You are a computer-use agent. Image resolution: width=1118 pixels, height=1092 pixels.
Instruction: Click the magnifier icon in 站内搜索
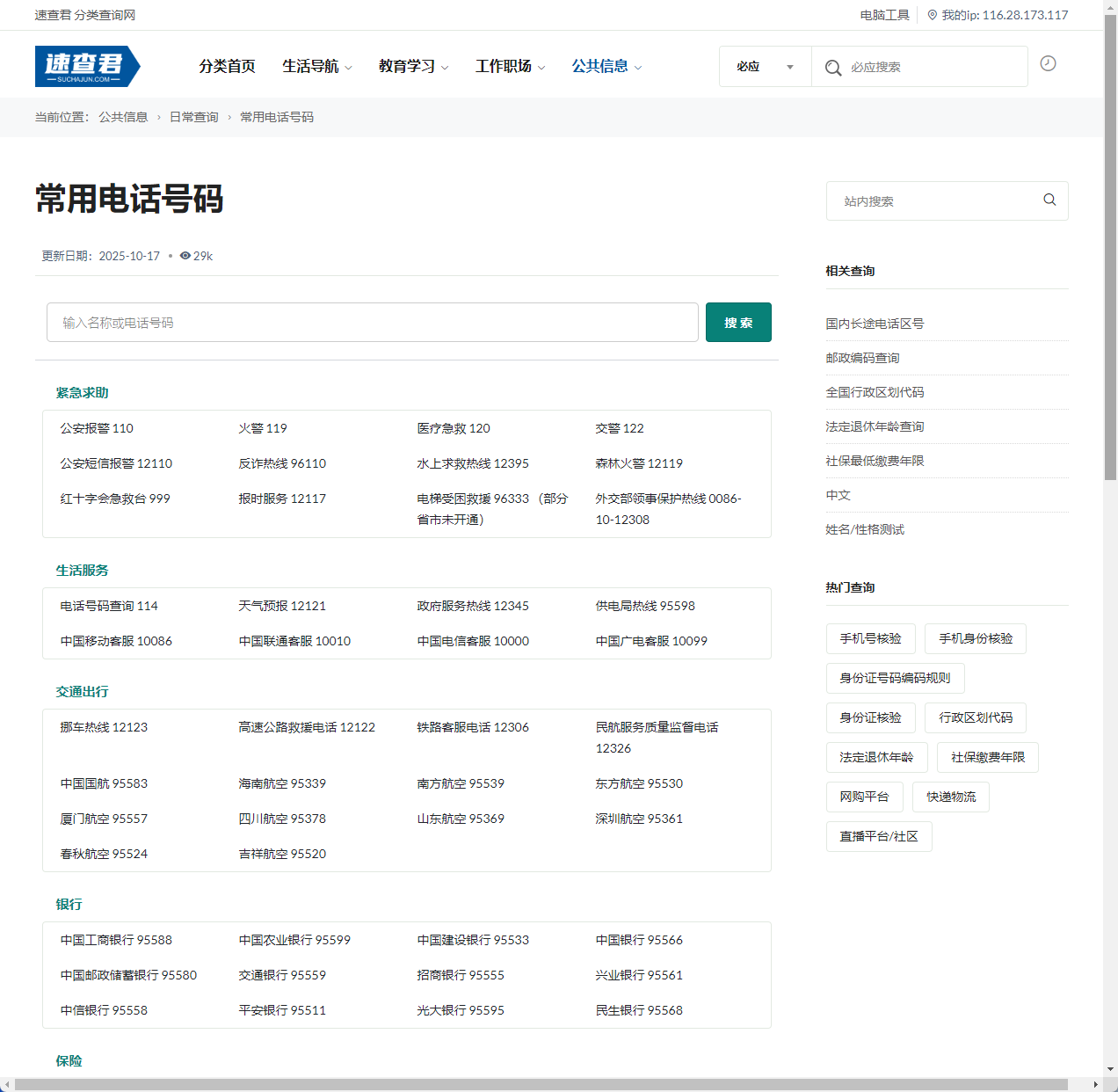1049,200
